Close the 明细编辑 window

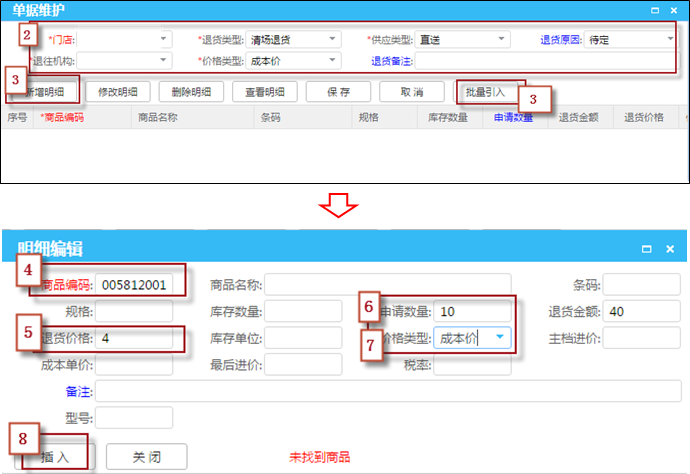point(670,249)
